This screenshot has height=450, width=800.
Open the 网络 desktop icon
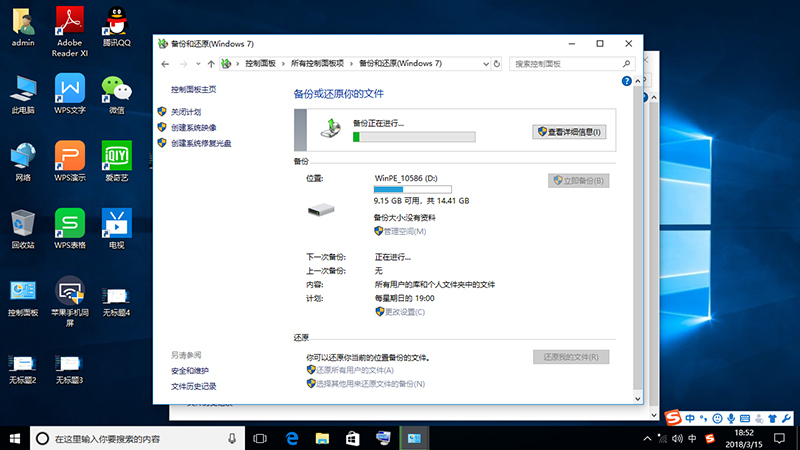click(23, 162)
